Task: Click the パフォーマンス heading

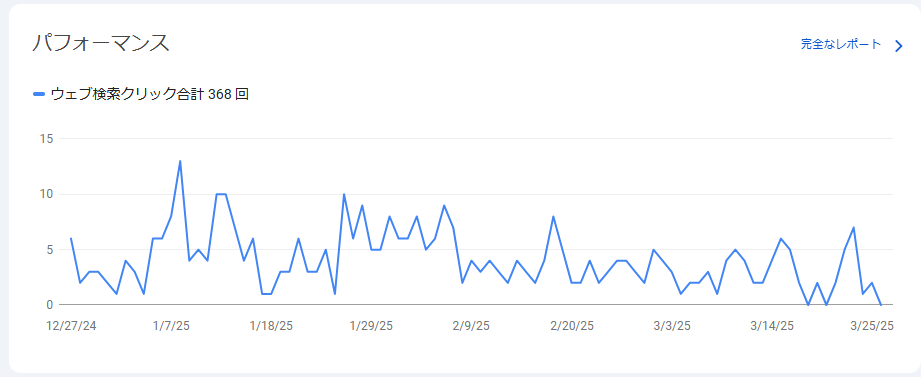Action: coord(100,43)
